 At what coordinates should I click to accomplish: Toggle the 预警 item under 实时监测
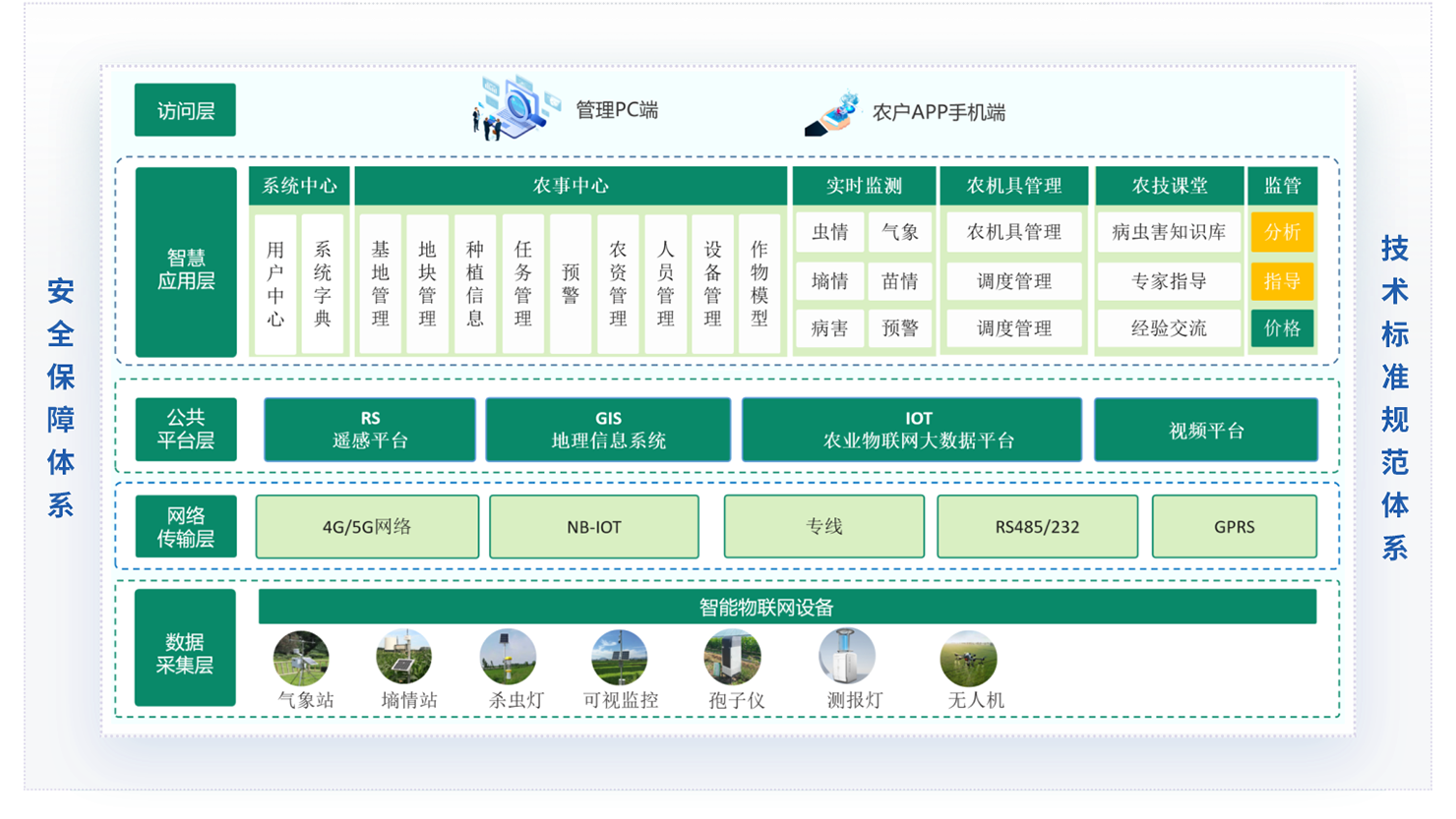pyautogui.click(x=901, y=328)
